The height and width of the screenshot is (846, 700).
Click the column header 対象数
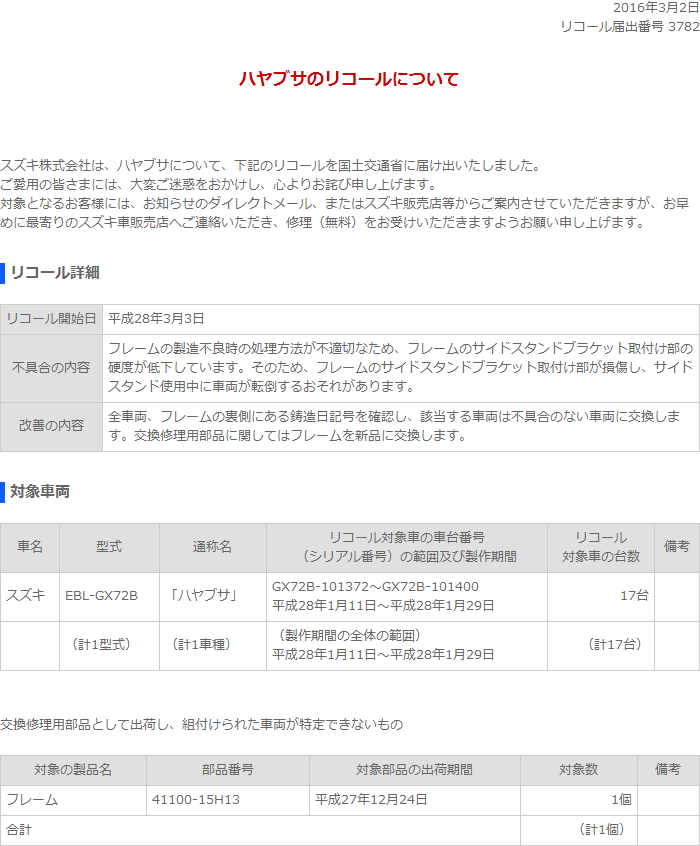coord(579,770)
